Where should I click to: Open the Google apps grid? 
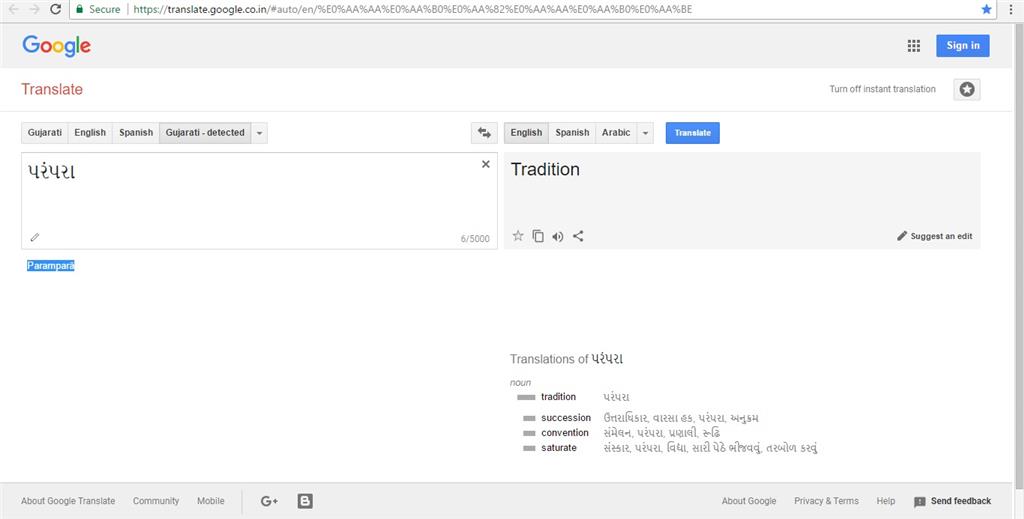click(x=914, y=46)
